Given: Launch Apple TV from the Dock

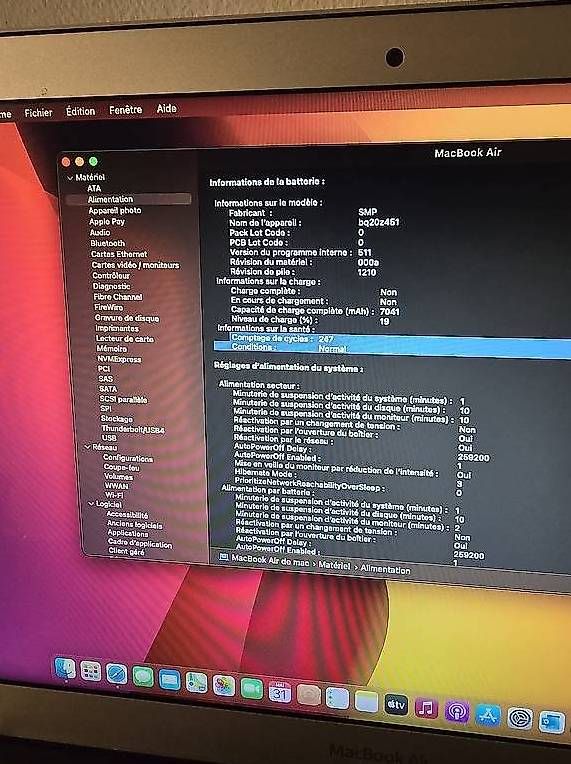Looking at the screenshot, I should click(396, 705).
